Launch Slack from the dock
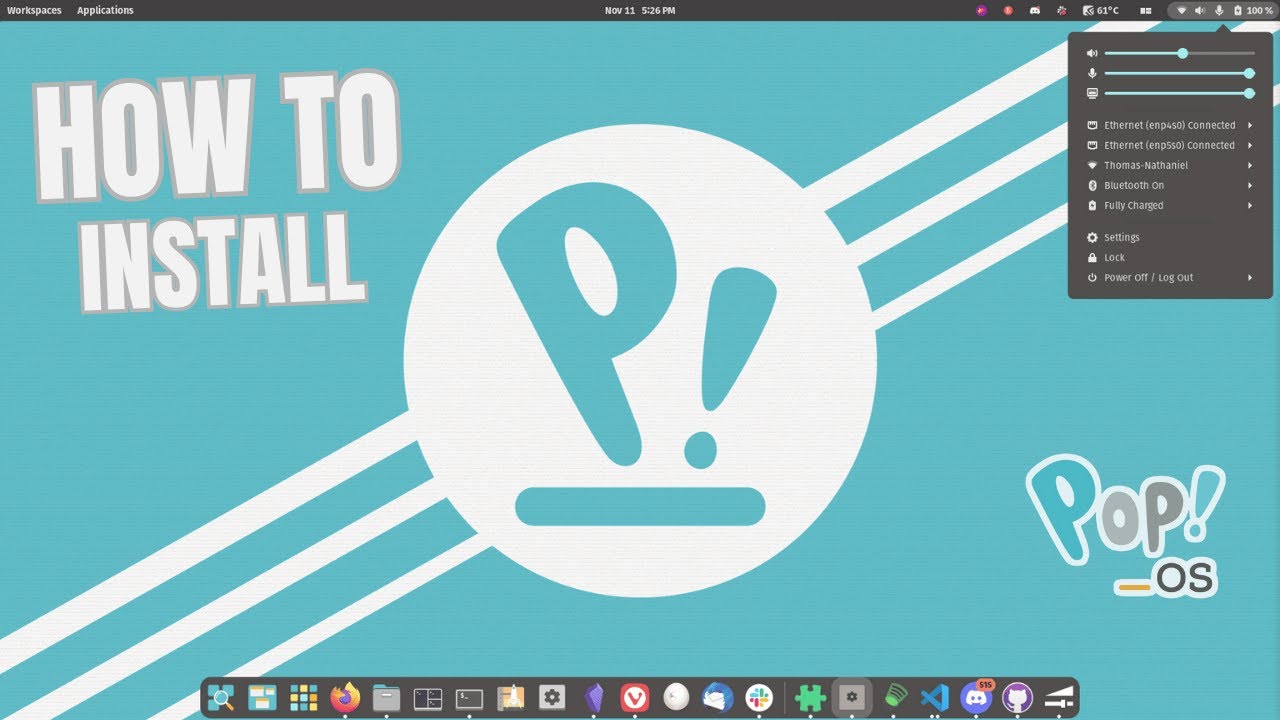This screenshot has width=1280, height=720. pyautogui.click(x=759, y=697)
